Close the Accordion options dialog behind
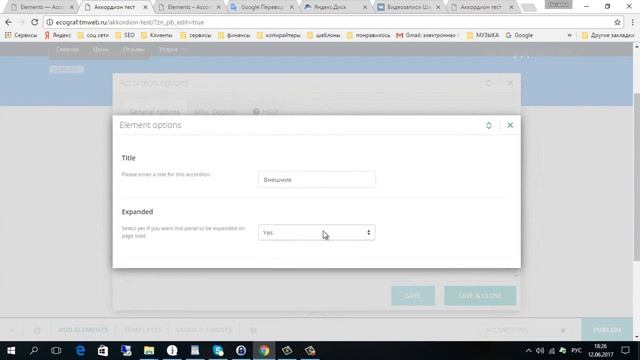Viewport: 640px width, 360px height. coord(510,83)
